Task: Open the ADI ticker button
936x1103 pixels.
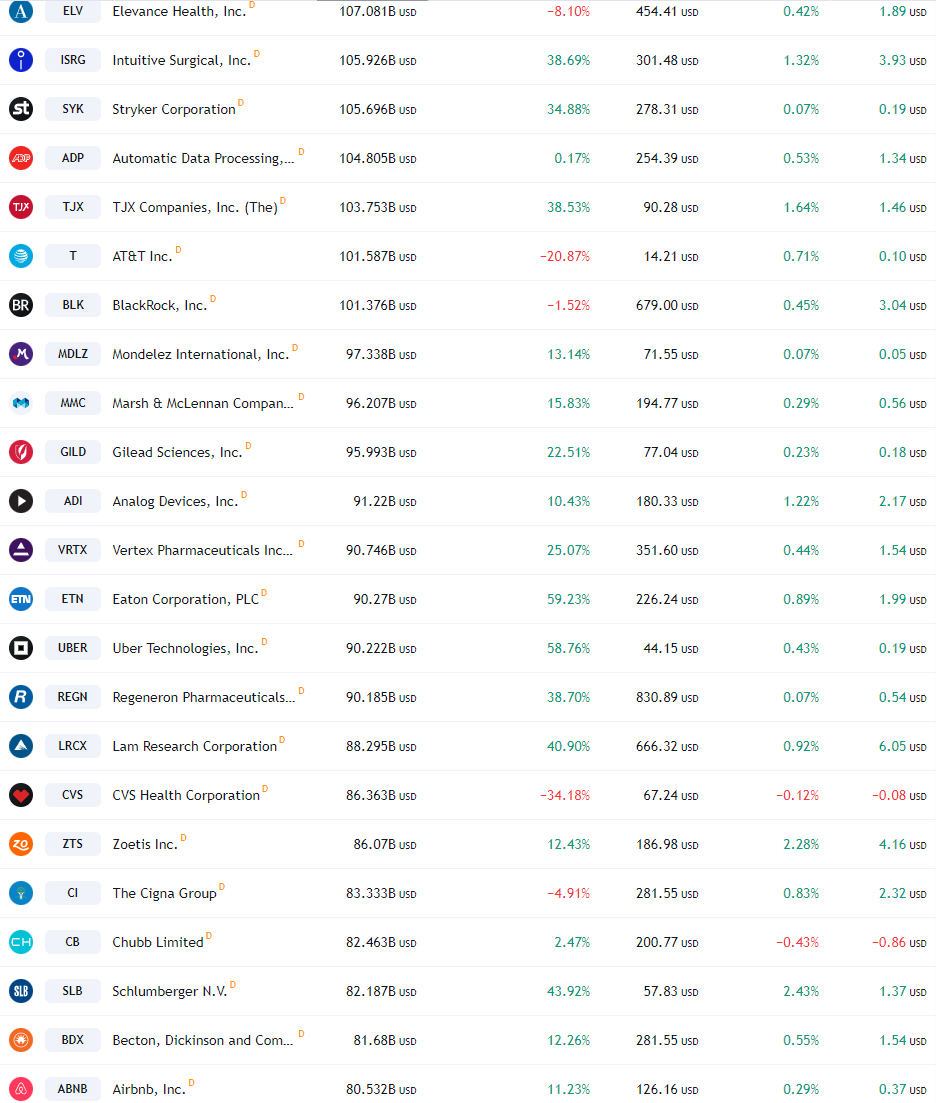Action: point(73,501)
